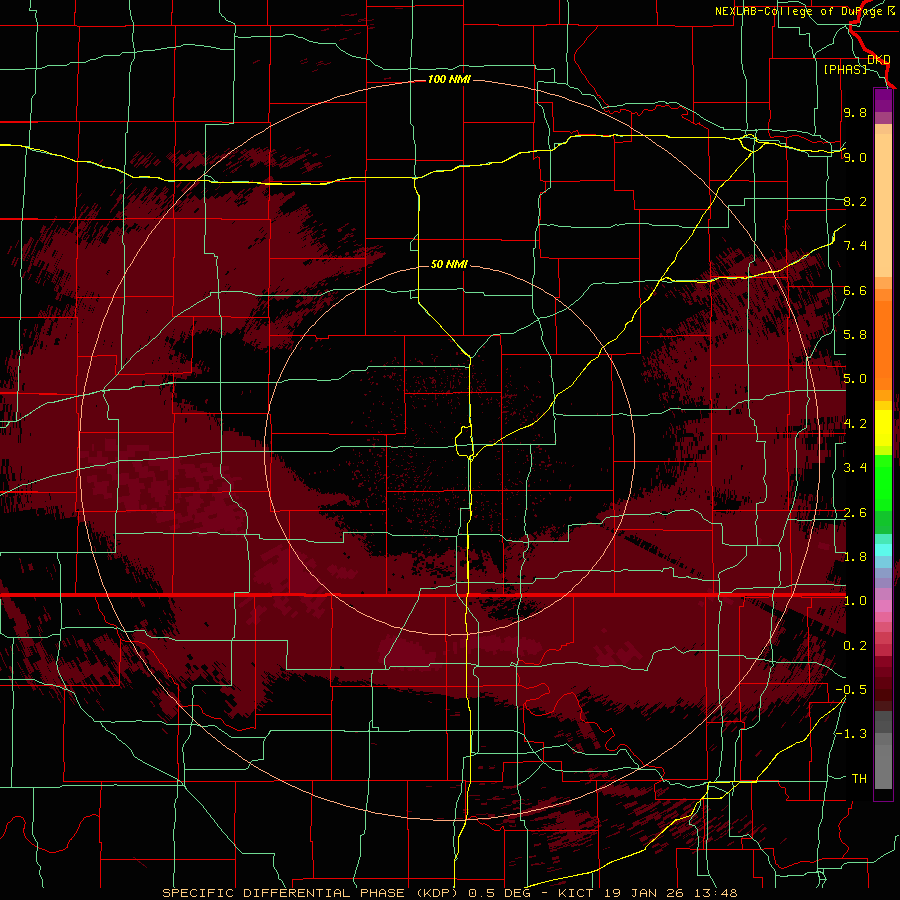This screenshot has width=900, height=900.
Task: Pick the orange segment of the color bar
Action: pos(883,344)
